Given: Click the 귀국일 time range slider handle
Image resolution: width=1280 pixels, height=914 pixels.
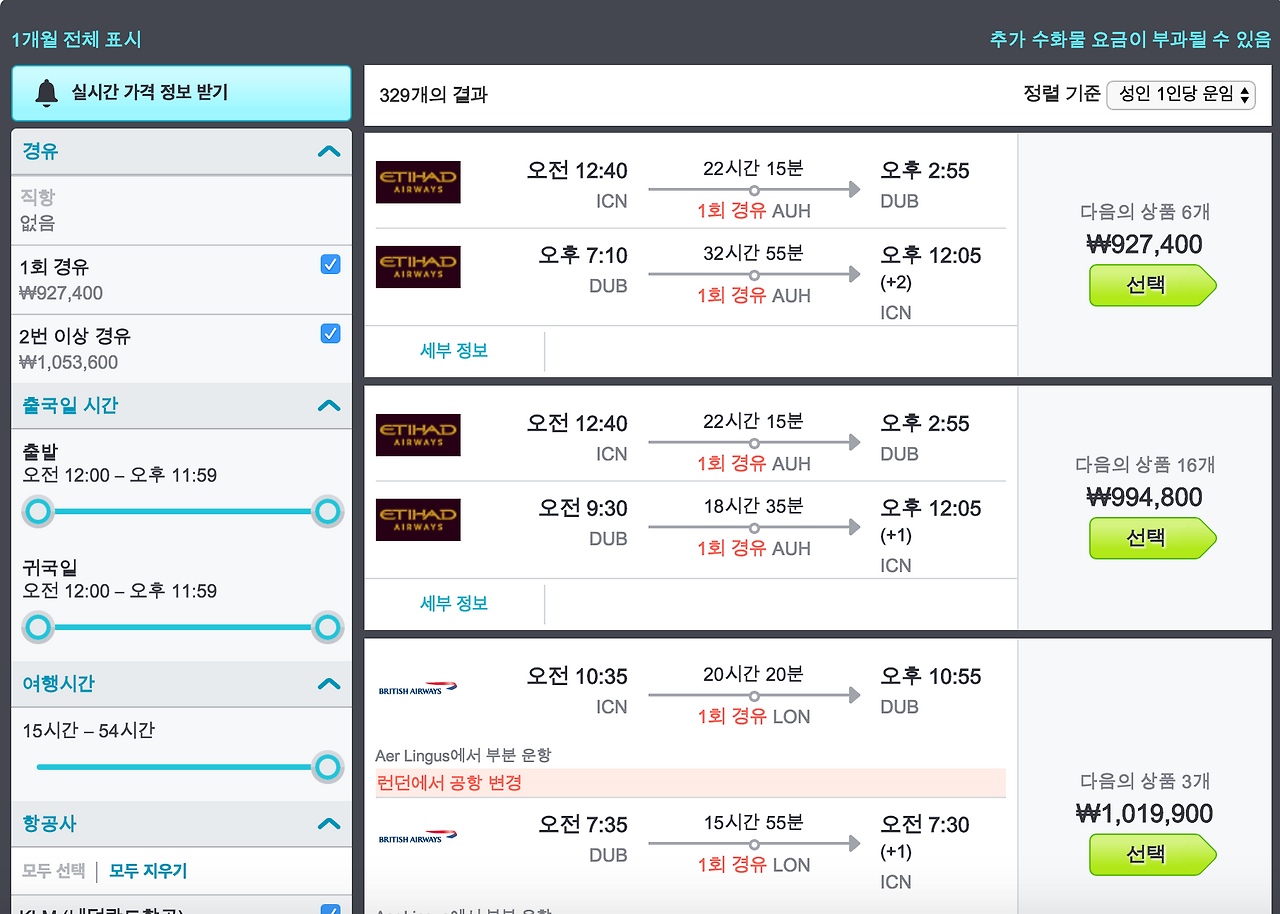Looking at the screenshot, I should (x=328, y=627).
